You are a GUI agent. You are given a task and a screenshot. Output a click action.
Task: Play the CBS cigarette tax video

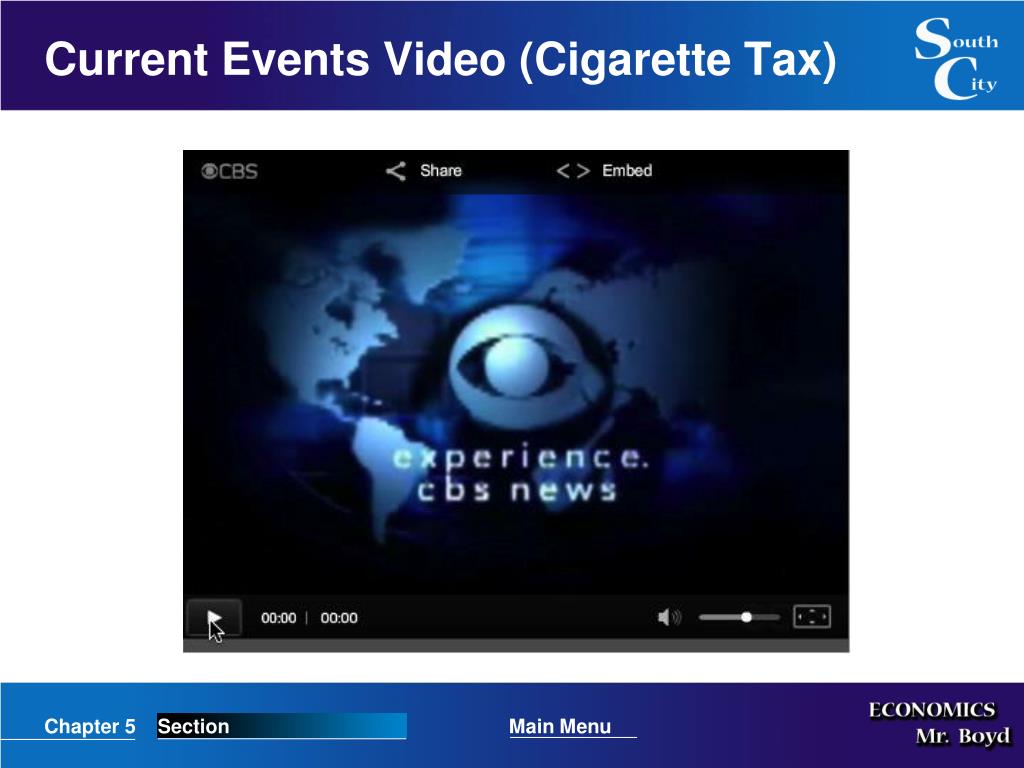(x=214, y=617)
